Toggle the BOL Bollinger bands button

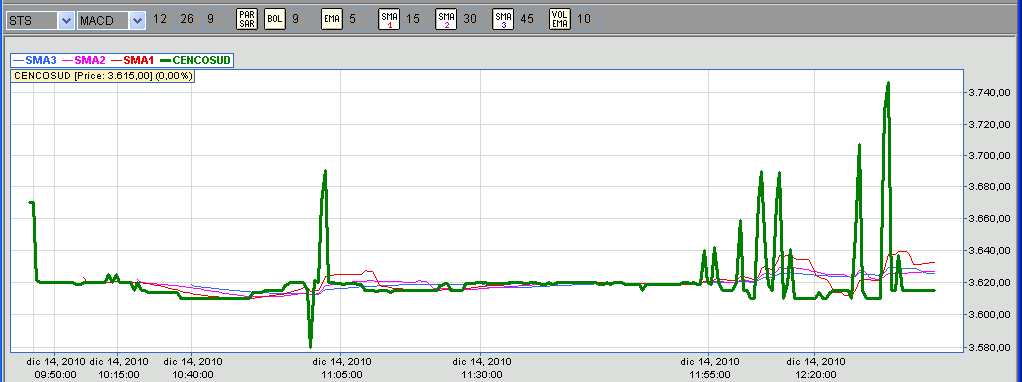275,19
